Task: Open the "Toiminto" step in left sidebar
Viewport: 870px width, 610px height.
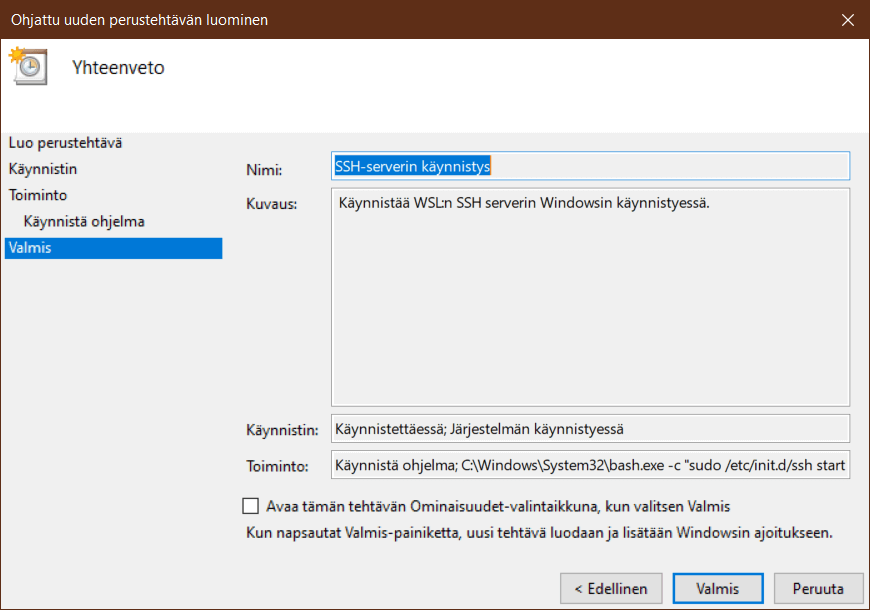Action: [38, 195]
